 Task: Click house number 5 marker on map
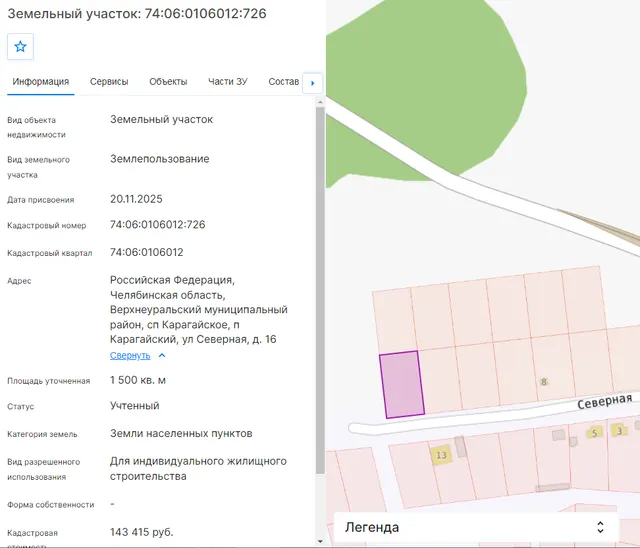[x=594, y=433]
